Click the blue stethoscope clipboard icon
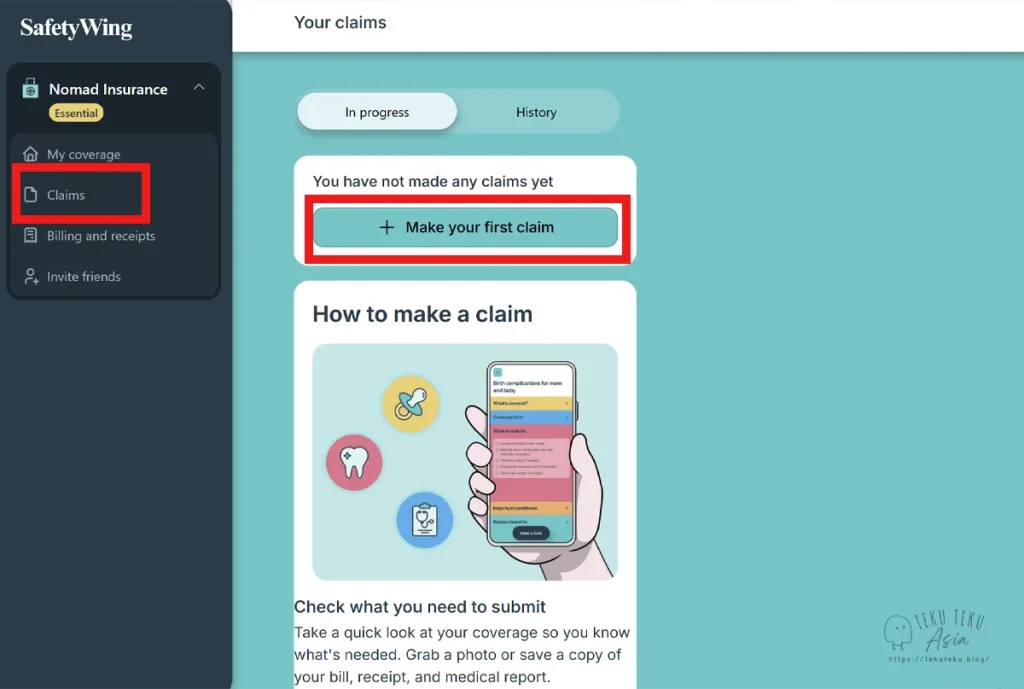 coord(424,520)
